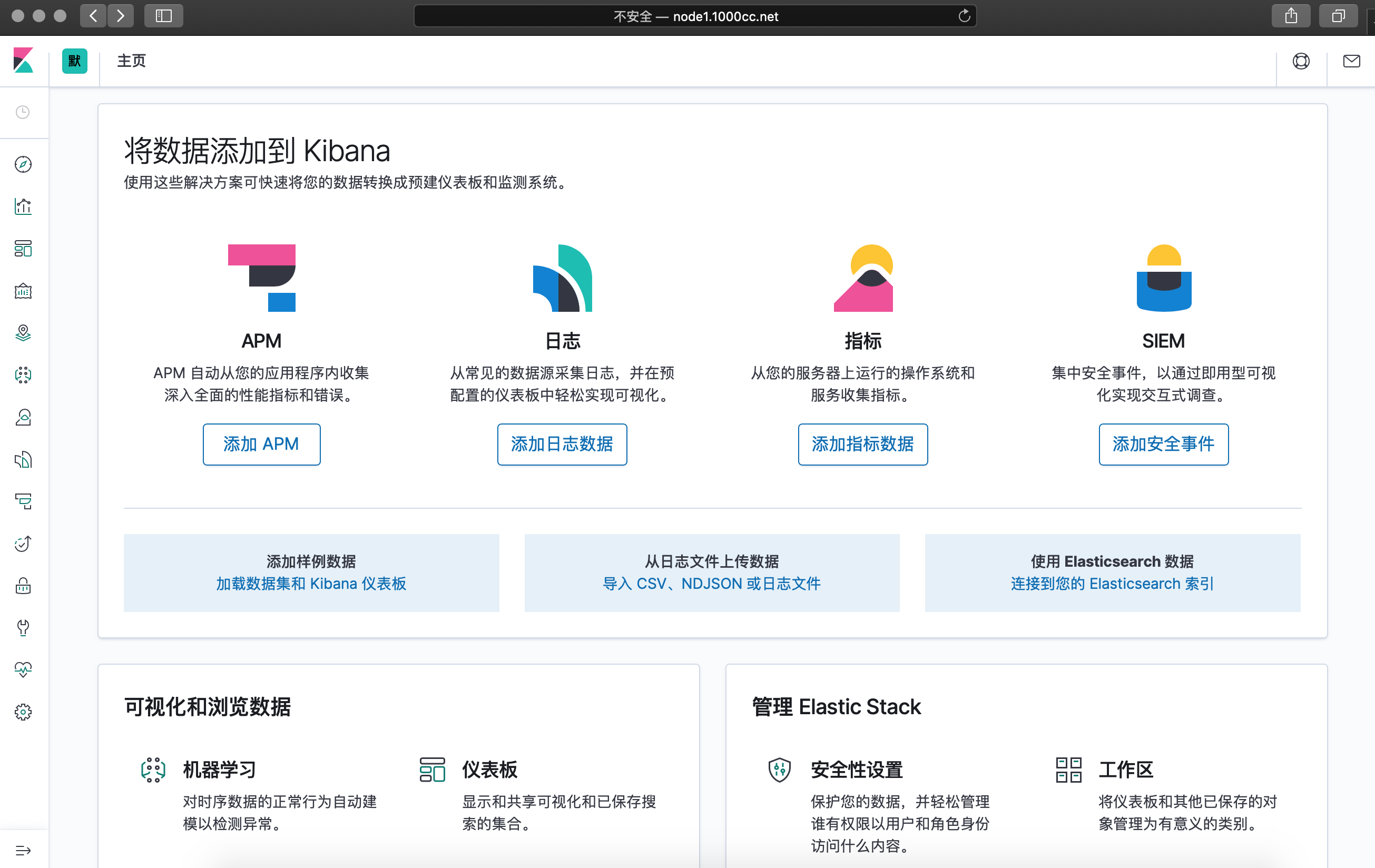
Task: Open recently viewed clock dropdown
Action: (23, 112)
